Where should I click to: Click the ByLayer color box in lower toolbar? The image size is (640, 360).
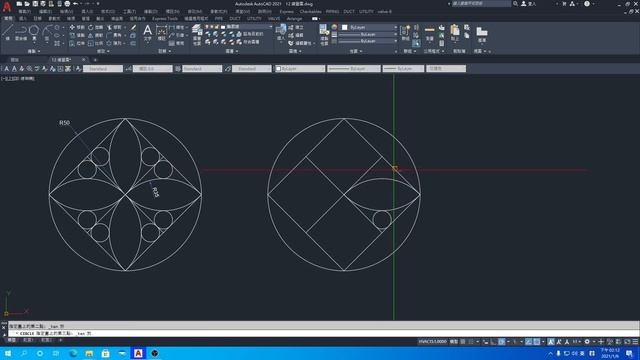click(x=299, y=69)
